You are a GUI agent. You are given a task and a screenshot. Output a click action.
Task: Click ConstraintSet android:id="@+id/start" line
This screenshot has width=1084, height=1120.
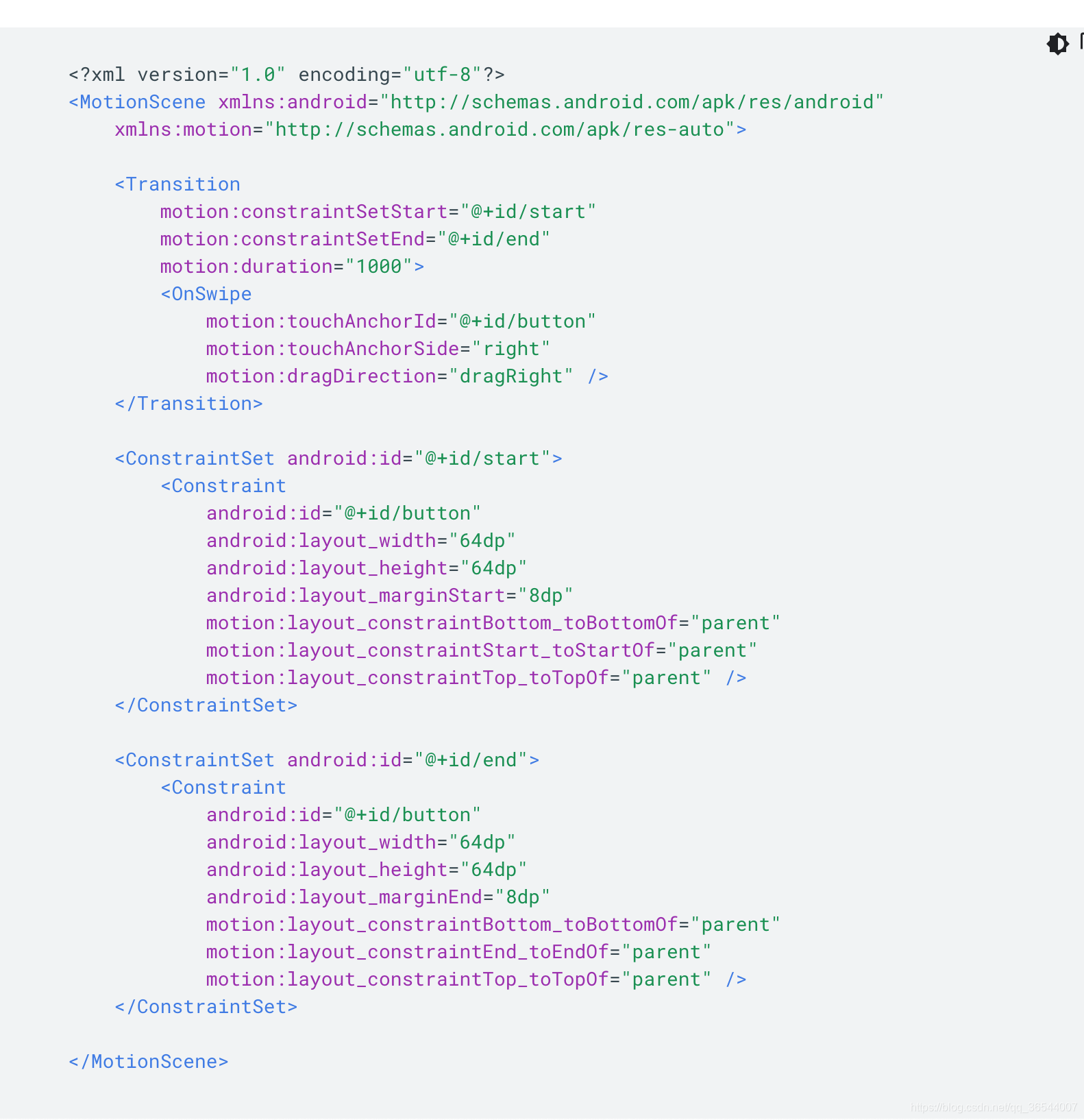coord(338,459)
